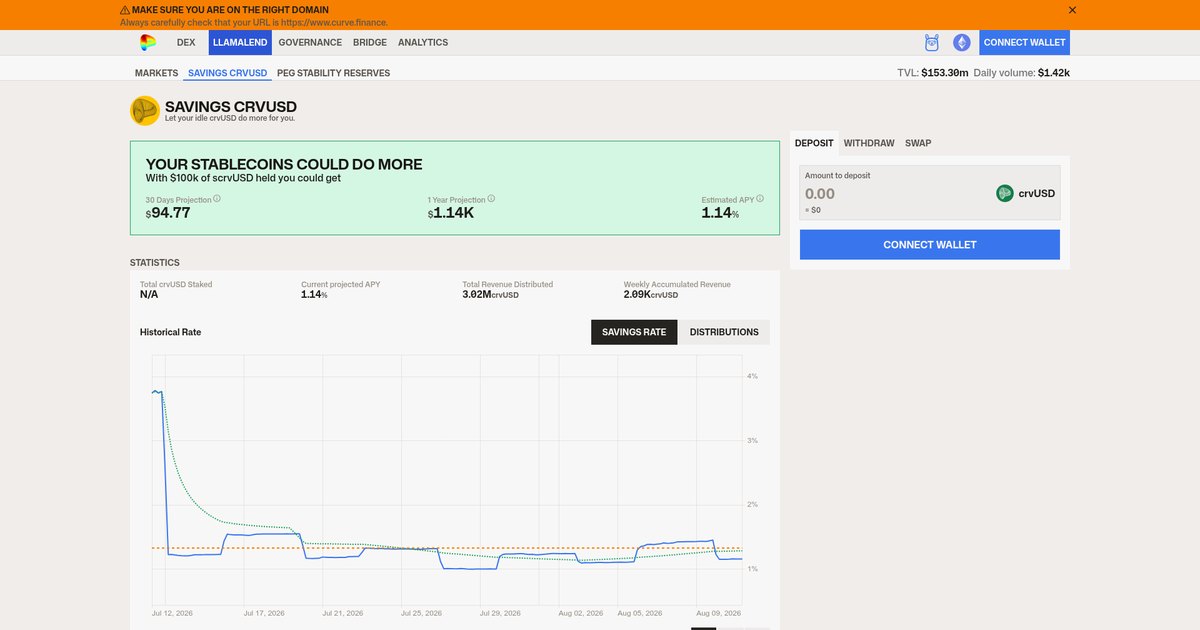This screenshot has width=1200, height=630.
Task: Open the llama theme switcher icon
Action: (x=932, y=42)
